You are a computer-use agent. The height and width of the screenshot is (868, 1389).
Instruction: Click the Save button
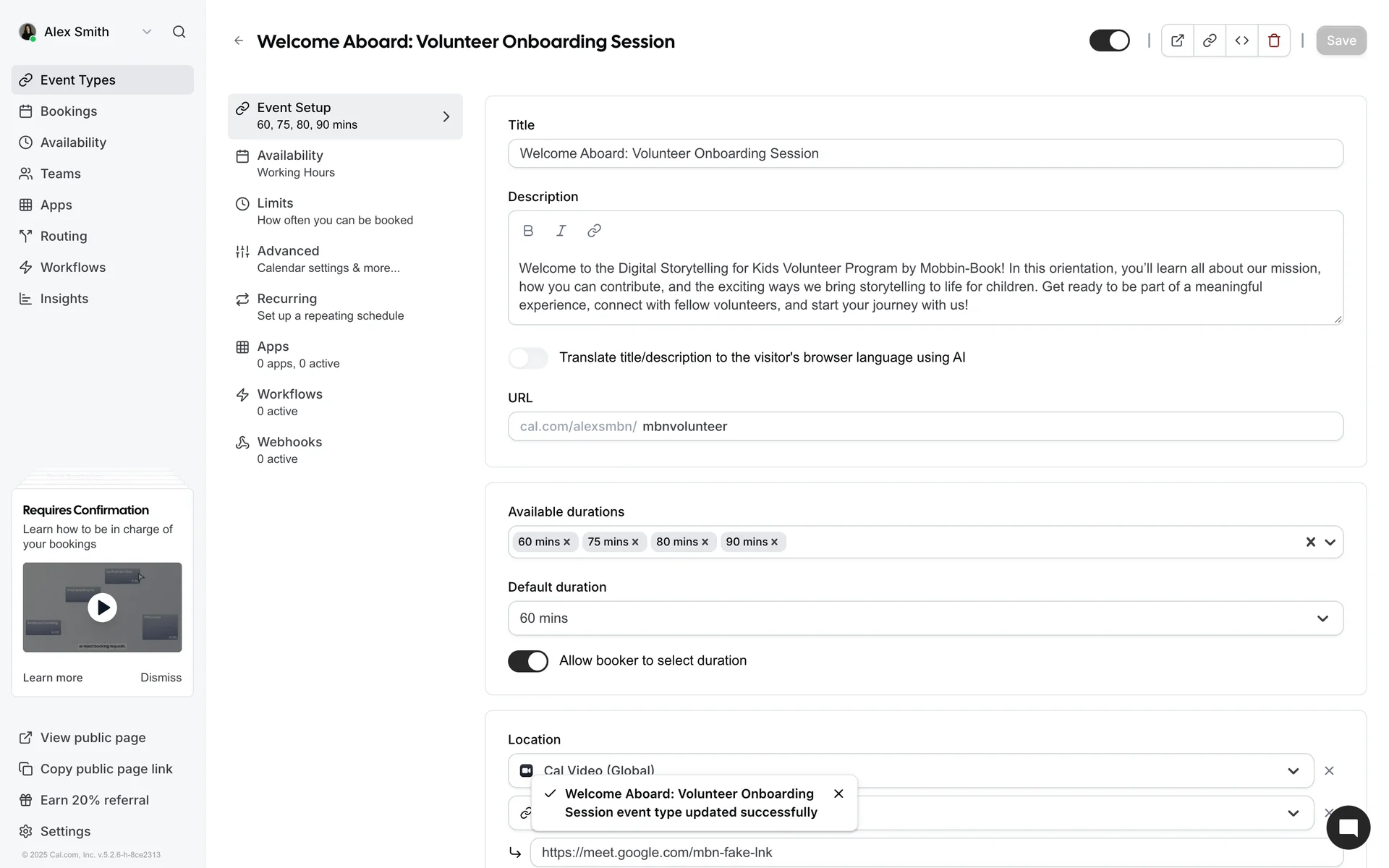pos(1341,41)
